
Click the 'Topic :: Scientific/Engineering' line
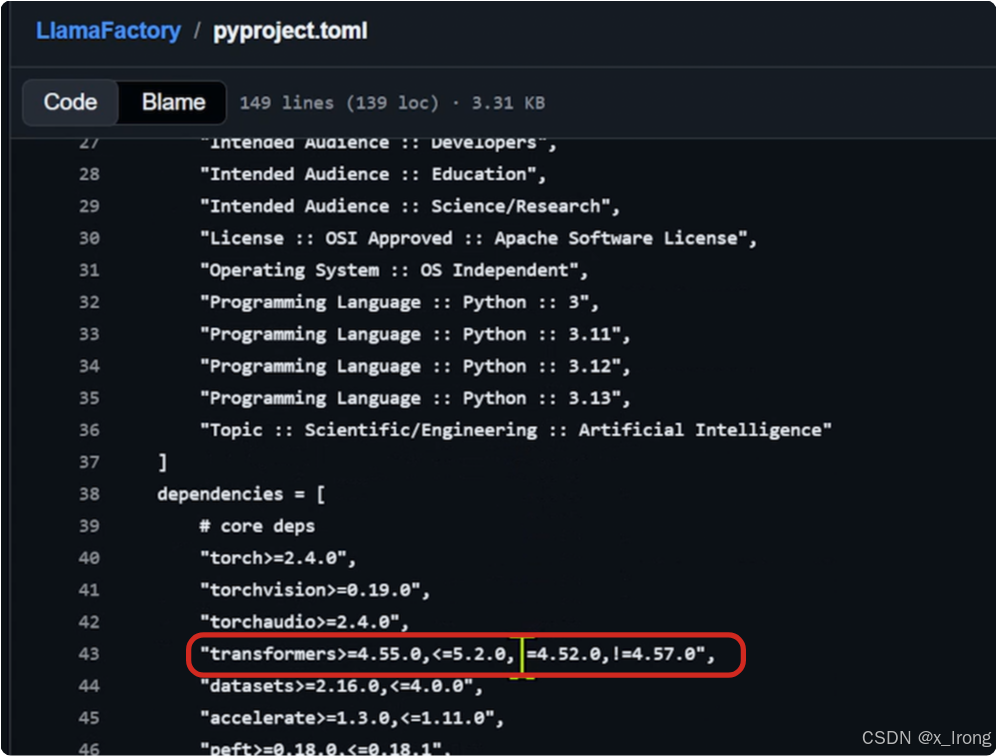point(516,431)
